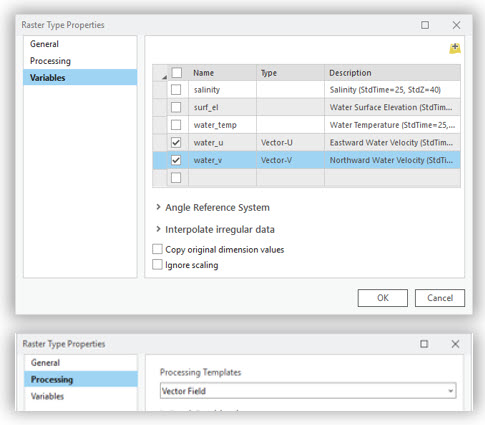This screenshot has width=485, height=425.
Task: Click the Type column header
Action: [290, 73]
